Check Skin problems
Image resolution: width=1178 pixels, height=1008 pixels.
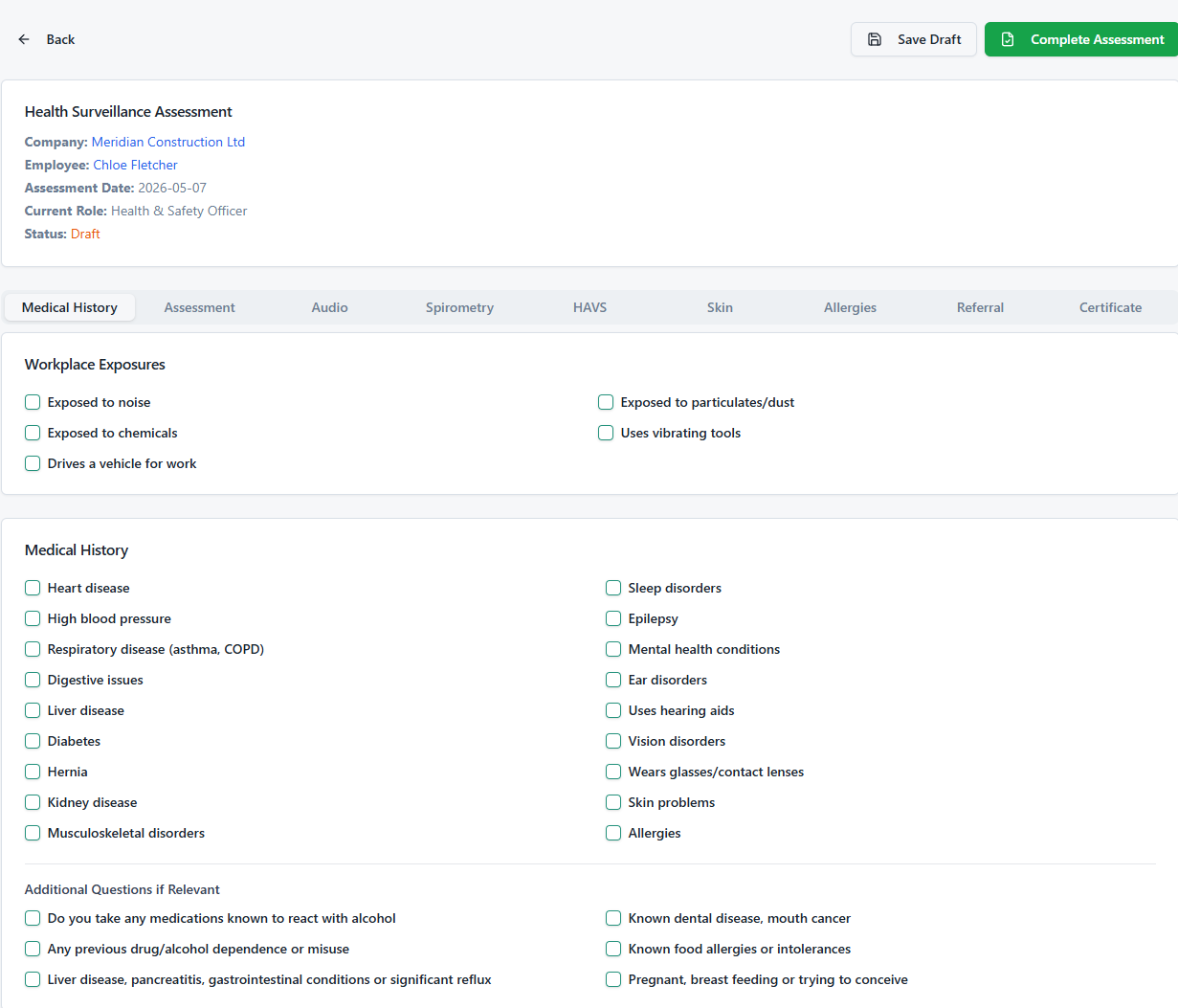(613, 802)
